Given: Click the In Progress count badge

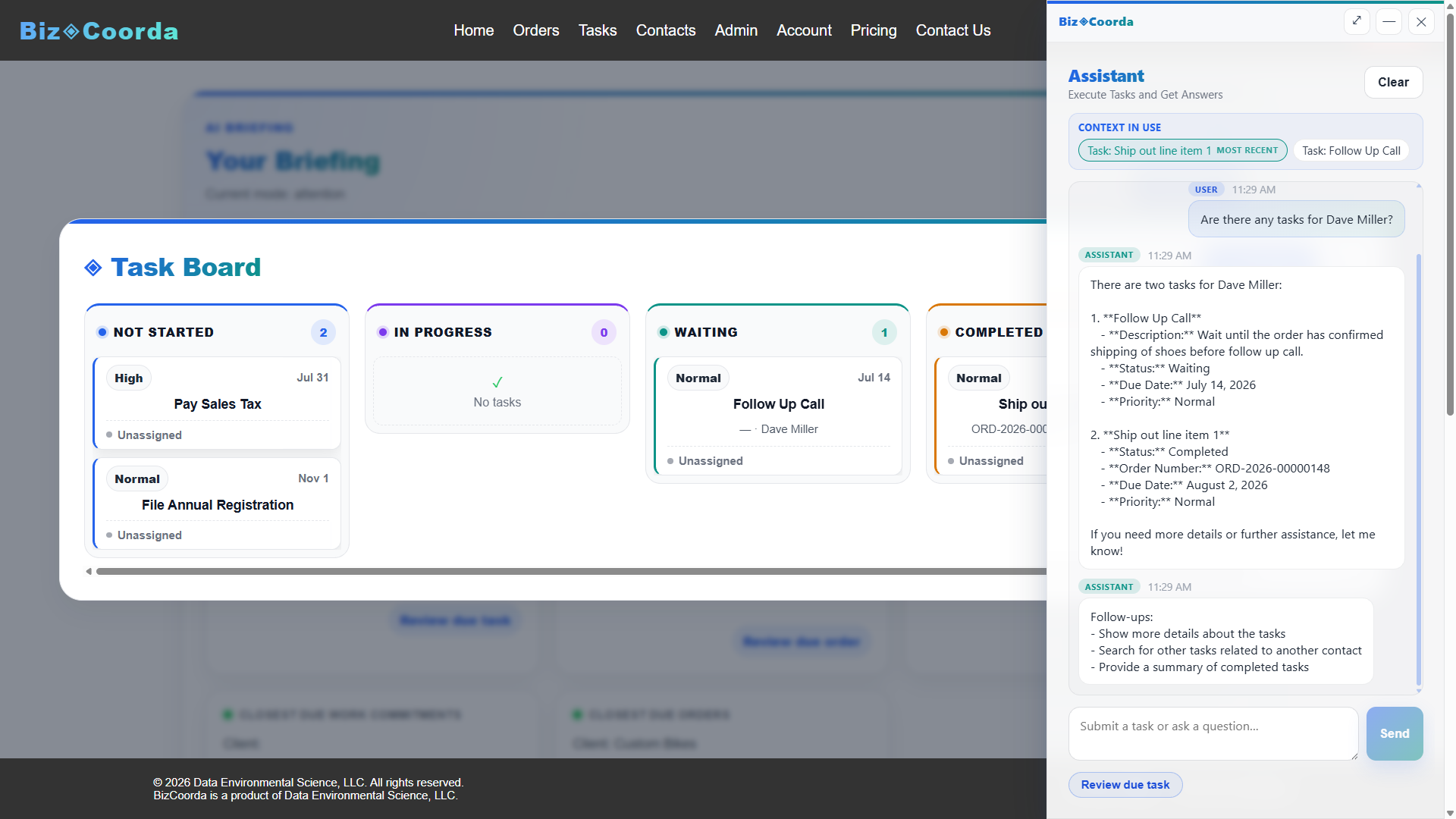Looking at the screenshot, I should 604,332.
